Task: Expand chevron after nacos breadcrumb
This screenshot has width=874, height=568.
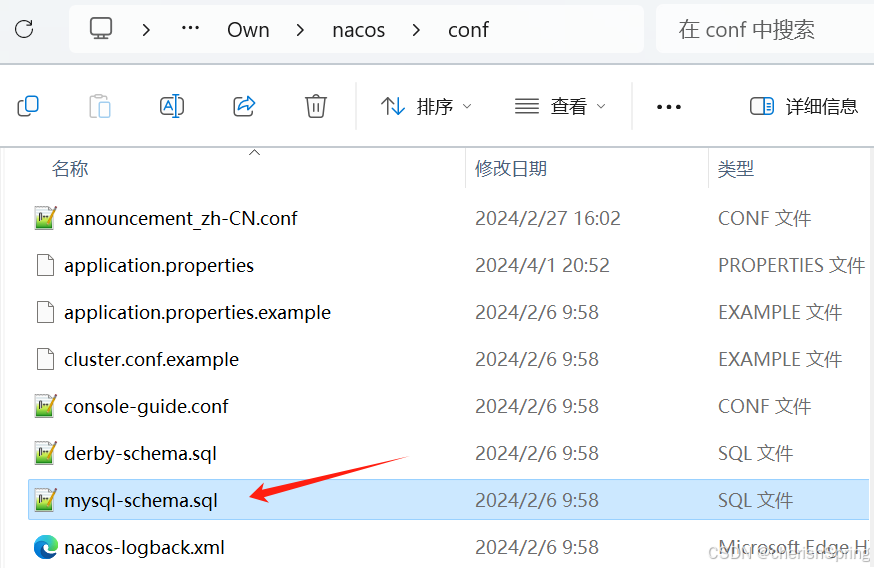Action: pyautogui.click(x=416, y=30)
